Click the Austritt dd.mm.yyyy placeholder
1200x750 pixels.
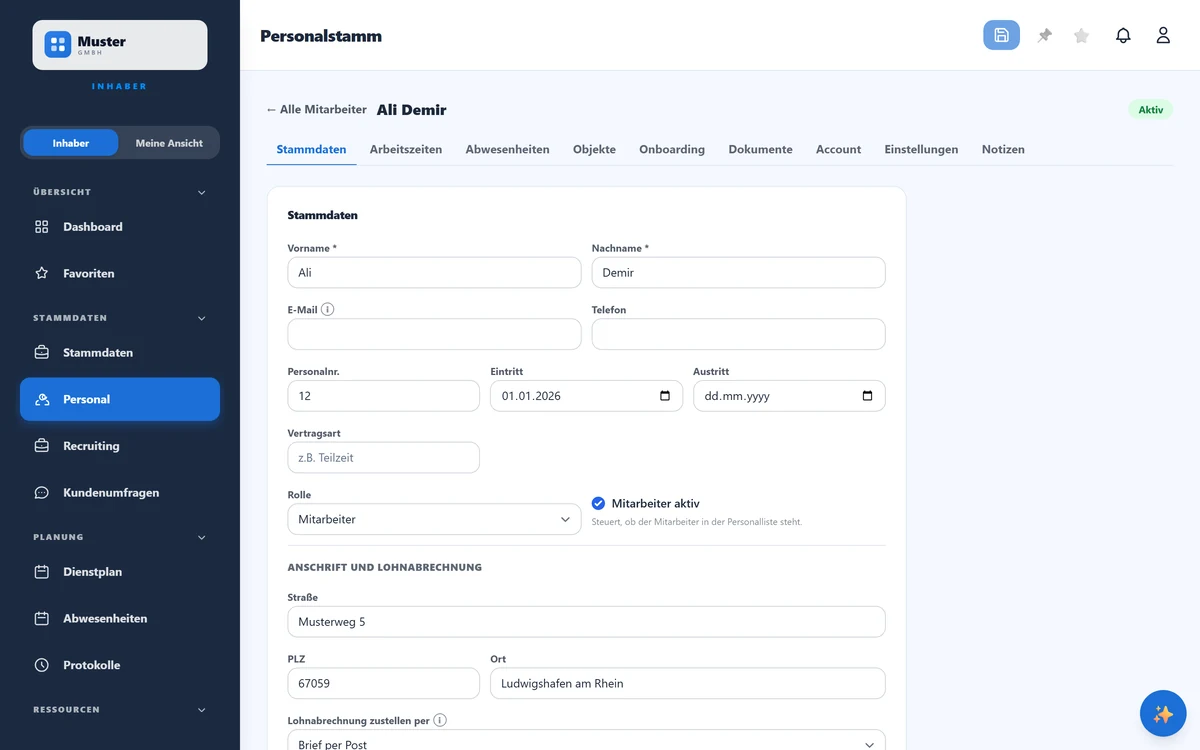click(737, 396)
